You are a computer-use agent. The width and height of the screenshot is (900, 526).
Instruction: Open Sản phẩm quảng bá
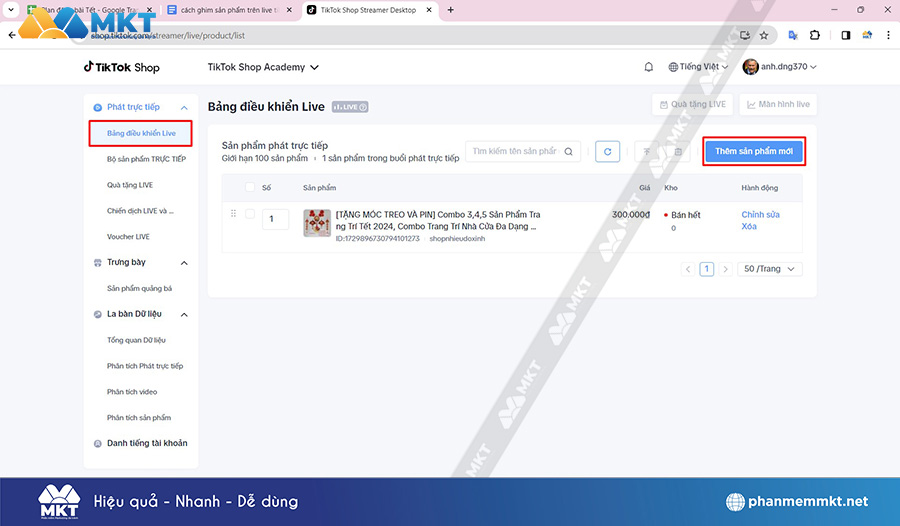pyautogui.click(x=139, y=288)
